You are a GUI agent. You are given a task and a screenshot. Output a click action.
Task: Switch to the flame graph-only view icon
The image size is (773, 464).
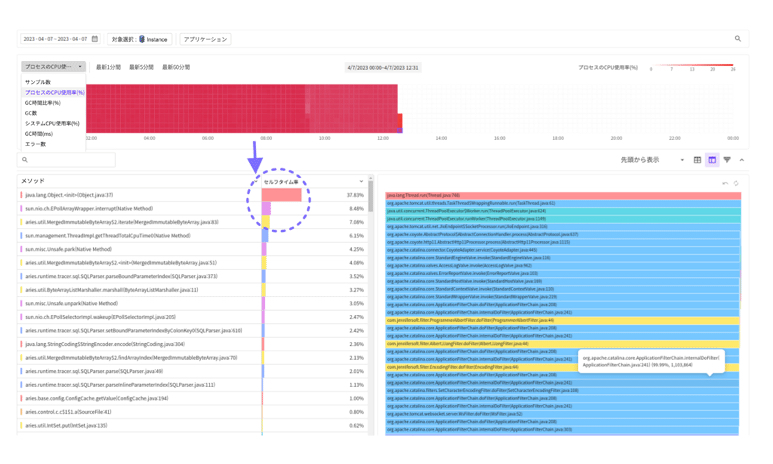tap(727, 160)
